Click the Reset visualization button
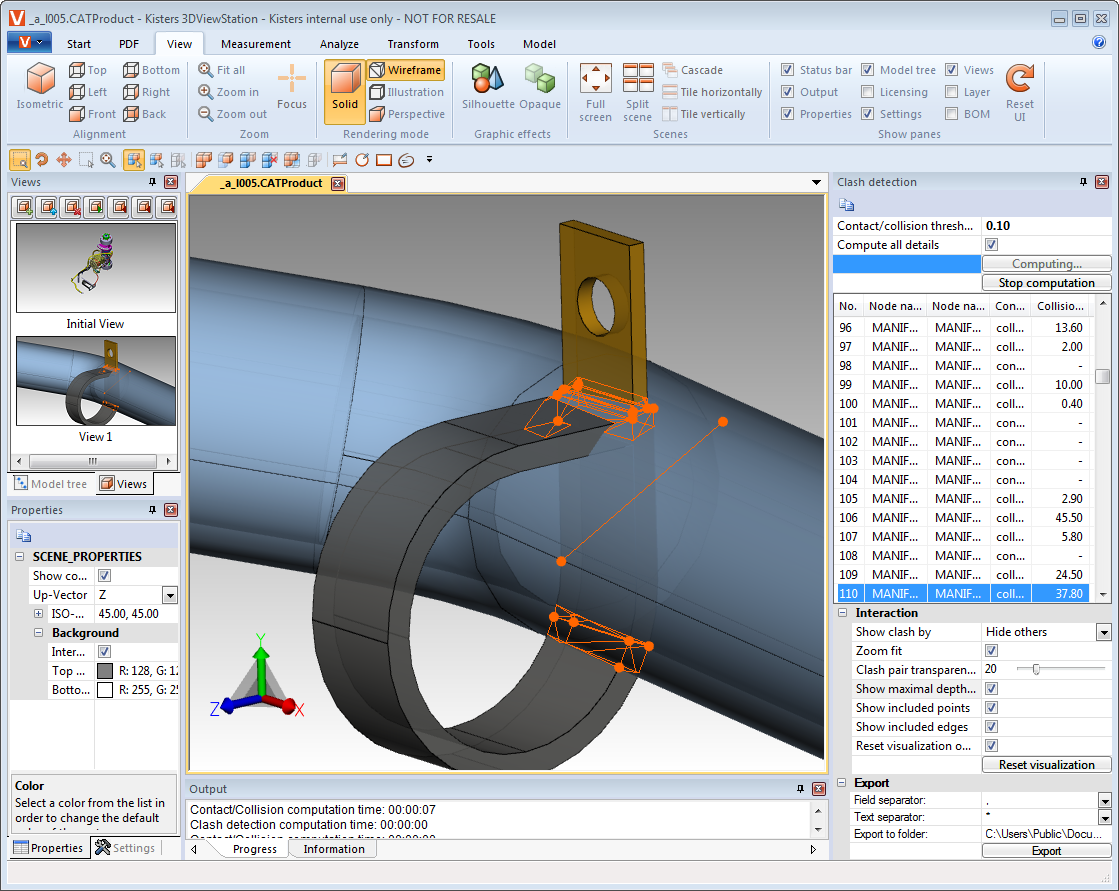The width and height of the screenshot is (1119, 891). [1046, 765]
